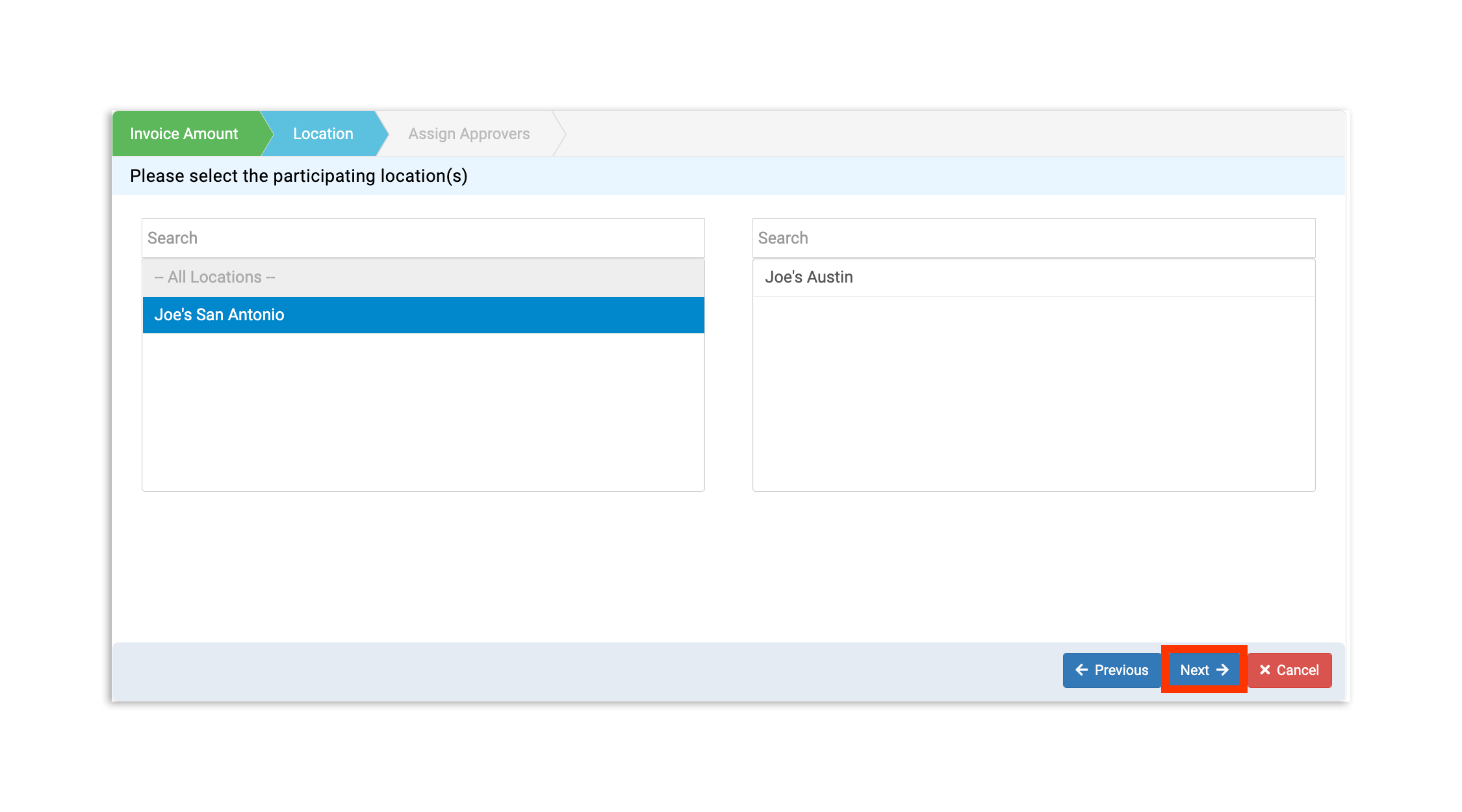Focus the right Search field above Joe's Austin
Screen dimensions: 1462x812
click(x=1033, y=238)
